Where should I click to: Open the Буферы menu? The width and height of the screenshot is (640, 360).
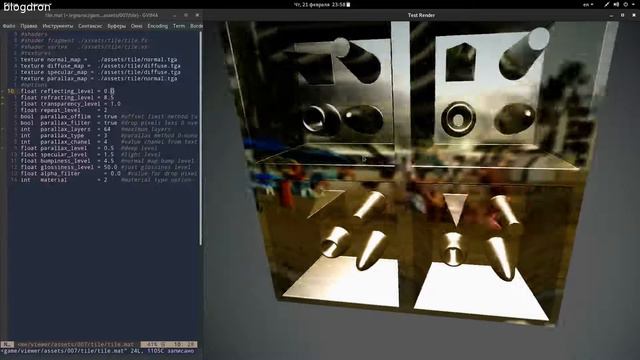tap(117, 26)
